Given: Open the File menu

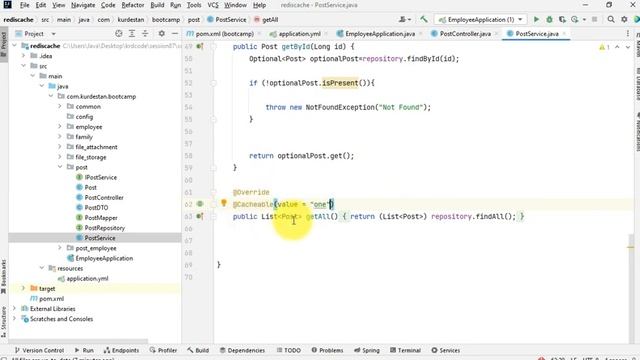Looking at the screenshot, I should (24, 5).
